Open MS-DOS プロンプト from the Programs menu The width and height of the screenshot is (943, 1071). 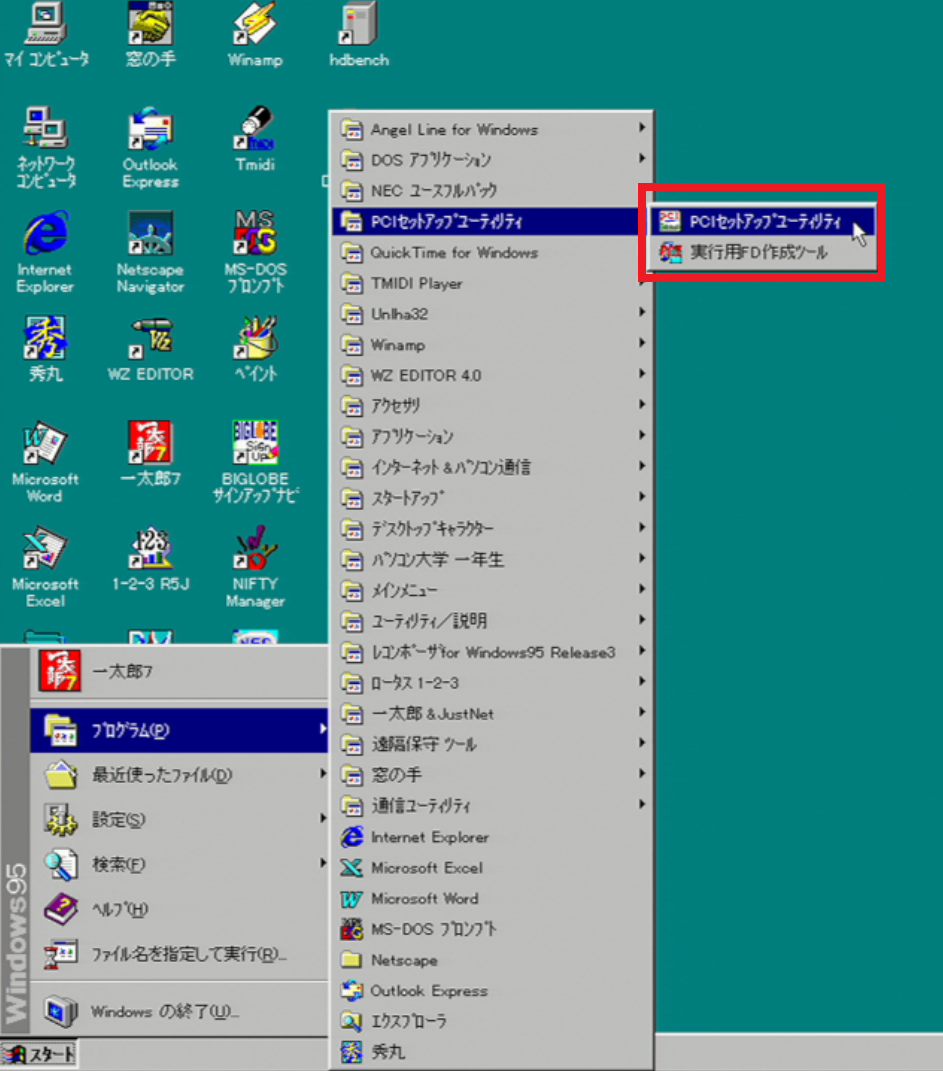pyautogui.click(x=492, y=929)
